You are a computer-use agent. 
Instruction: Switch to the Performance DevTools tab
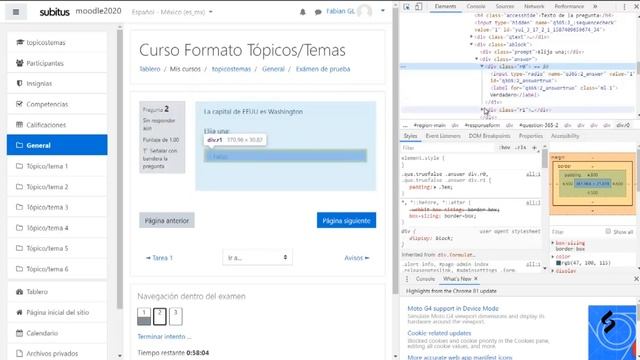pos(569,6)
